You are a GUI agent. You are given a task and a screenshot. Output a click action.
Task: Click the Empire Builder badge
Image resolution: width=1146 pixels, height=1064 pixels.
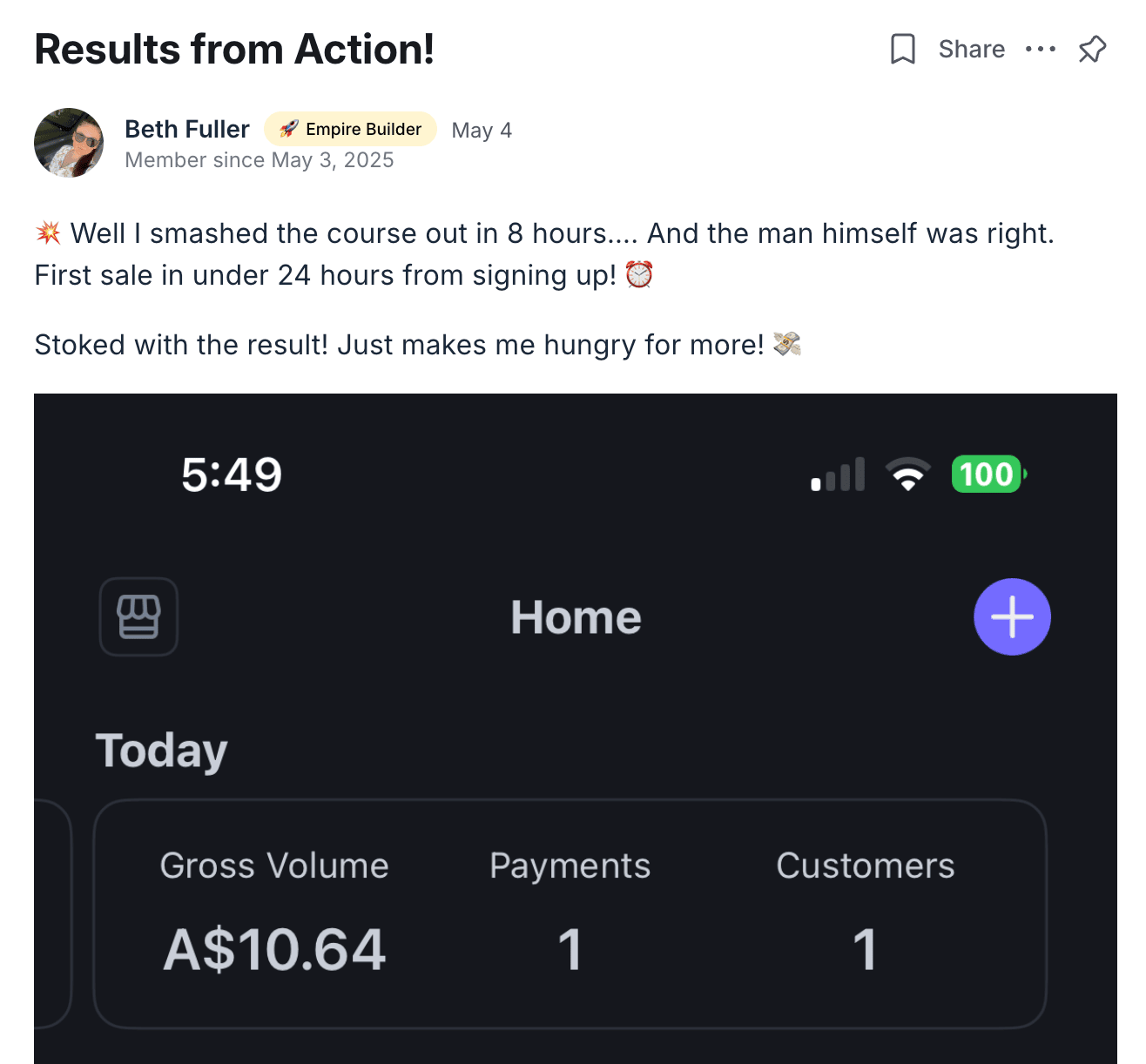coord(350,130)
